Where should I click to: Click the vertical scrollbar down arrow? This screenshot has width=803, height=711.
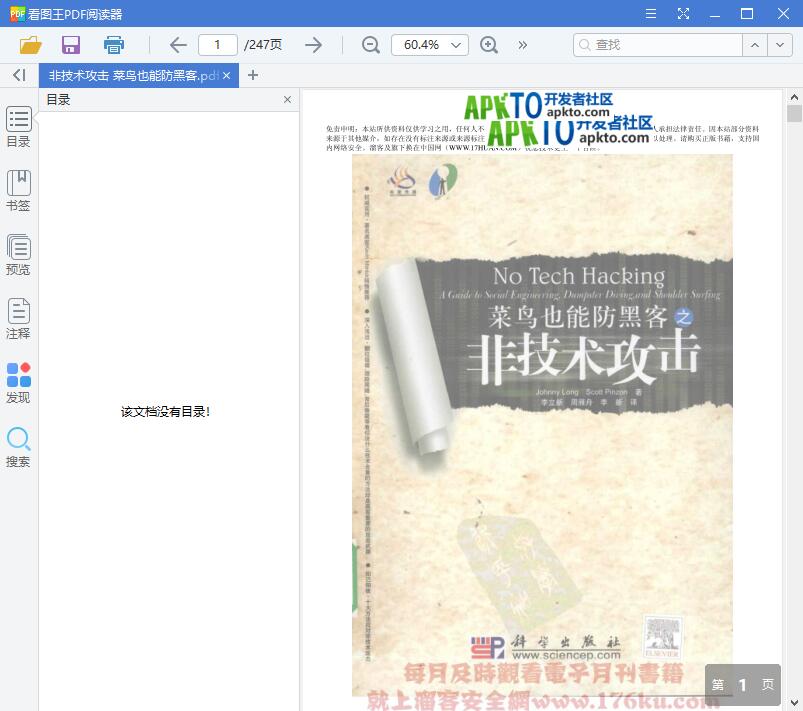tap(794, 703)
